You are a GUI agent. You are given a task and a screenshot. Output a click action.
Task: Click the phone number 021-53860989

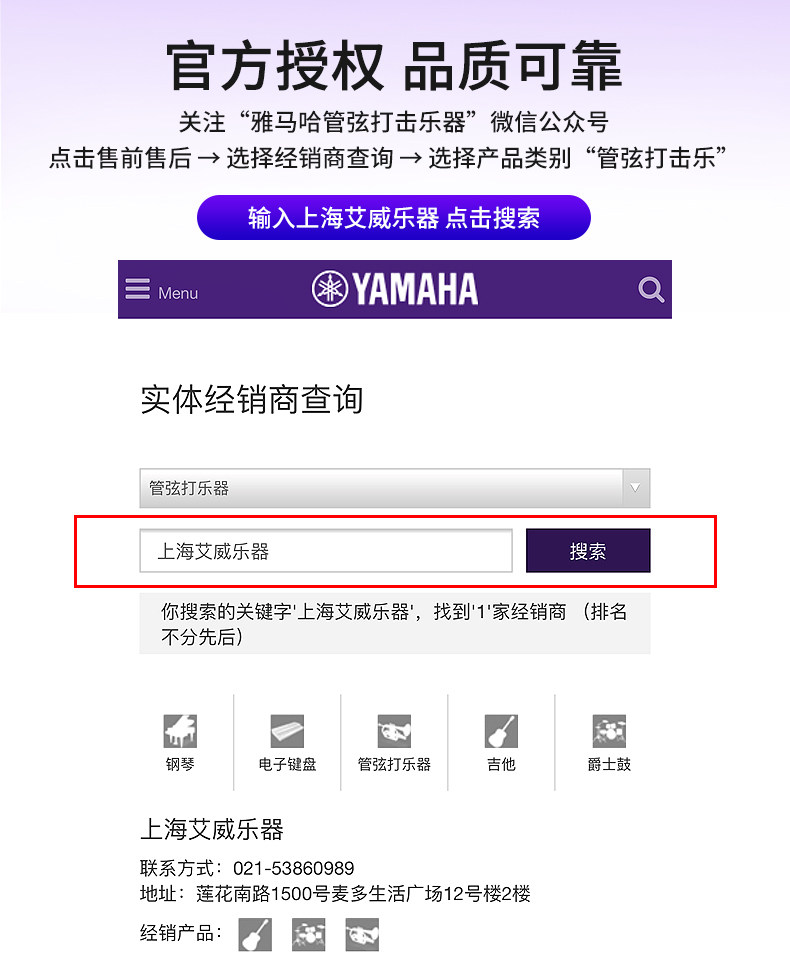[294, 868]
